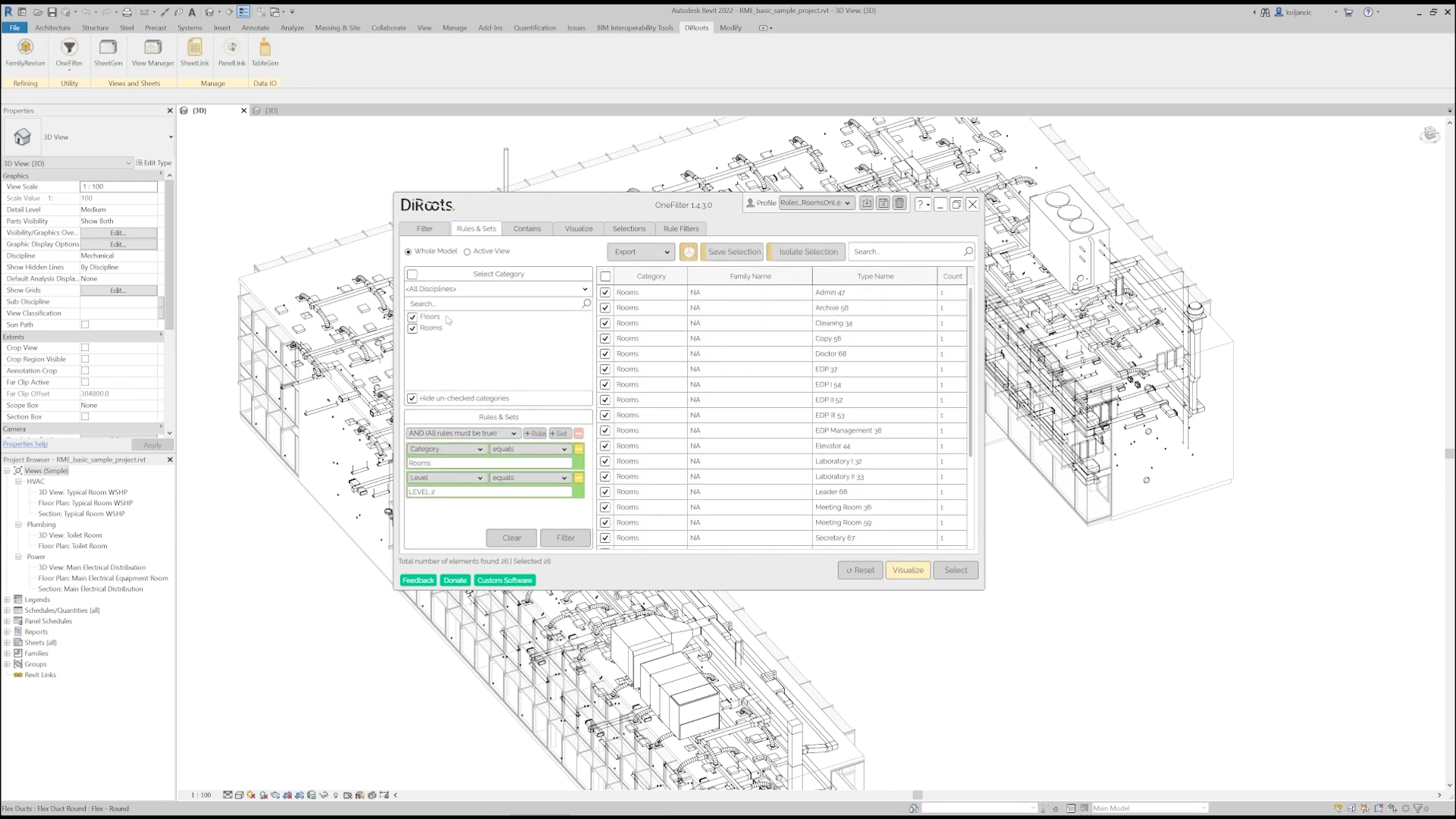This screenshot has height=819, width=1456.
Task: Expand Sheets (all) in Project Browser
Action: point(7,643)
